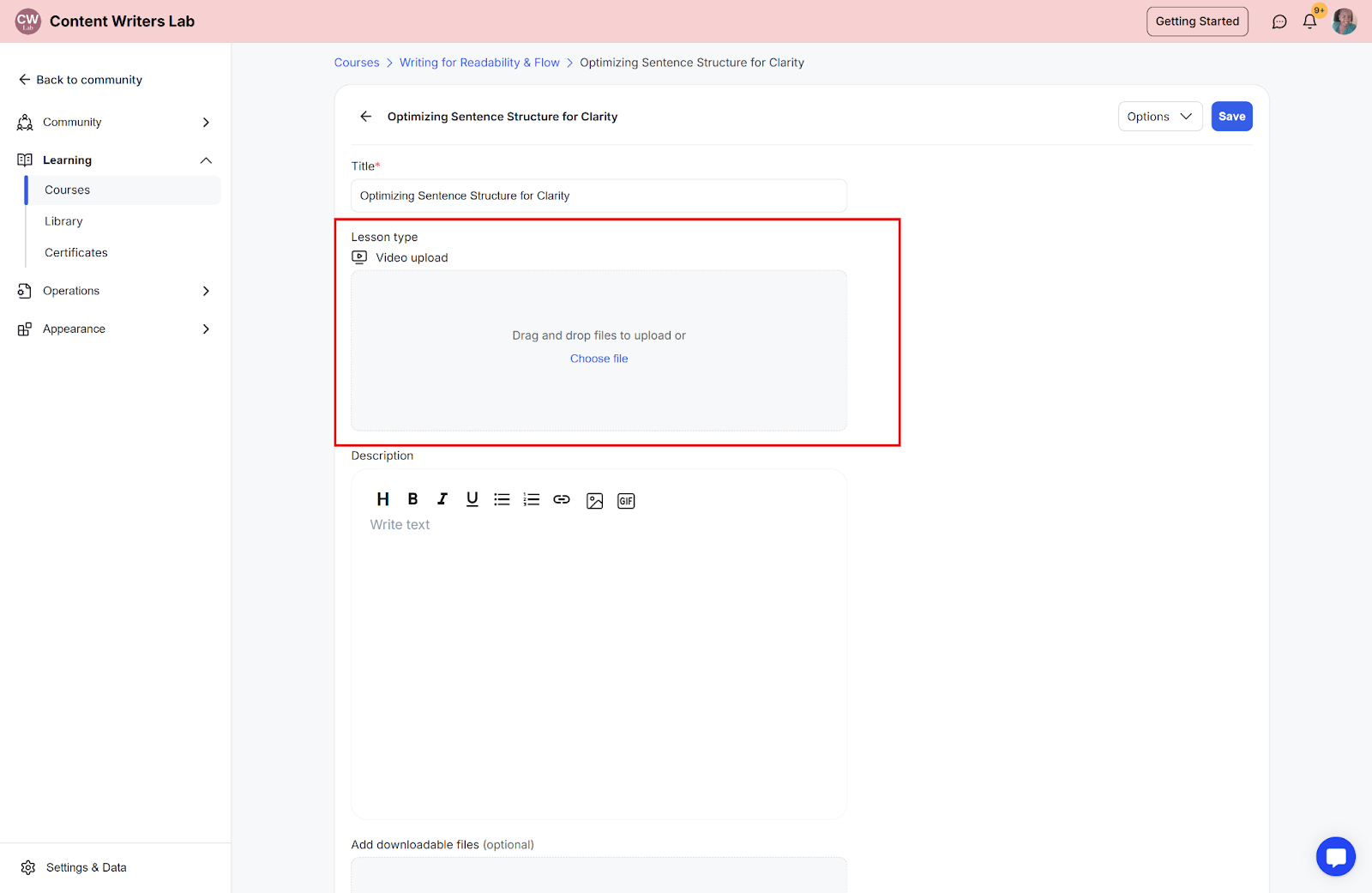Image resolution: width=1372 pixels, height=893 pixels.
Task: Click the Appearance icon in sidebar
Action: click(x=25, y=329)
